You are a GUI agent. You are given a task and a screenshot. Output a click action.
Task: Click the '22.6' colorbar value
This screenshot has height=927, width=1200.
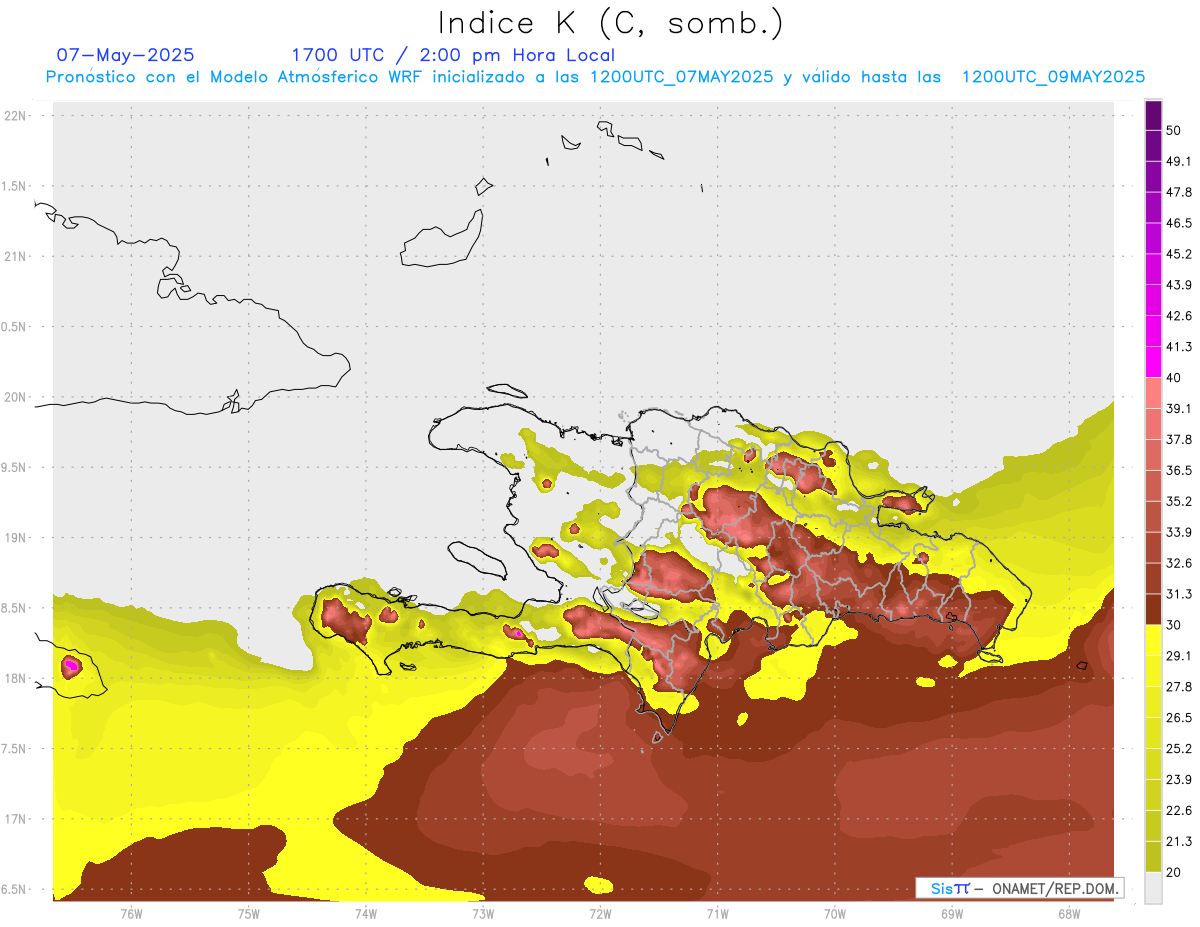[1179, 811]
